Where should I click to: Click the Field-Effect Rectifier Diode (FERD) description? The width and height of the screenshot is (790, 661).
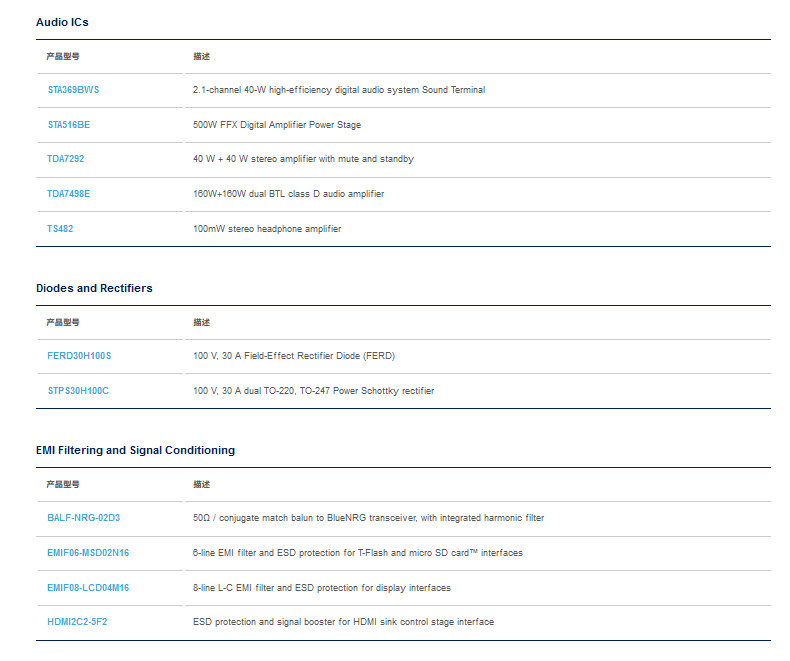tap(294, 356)
